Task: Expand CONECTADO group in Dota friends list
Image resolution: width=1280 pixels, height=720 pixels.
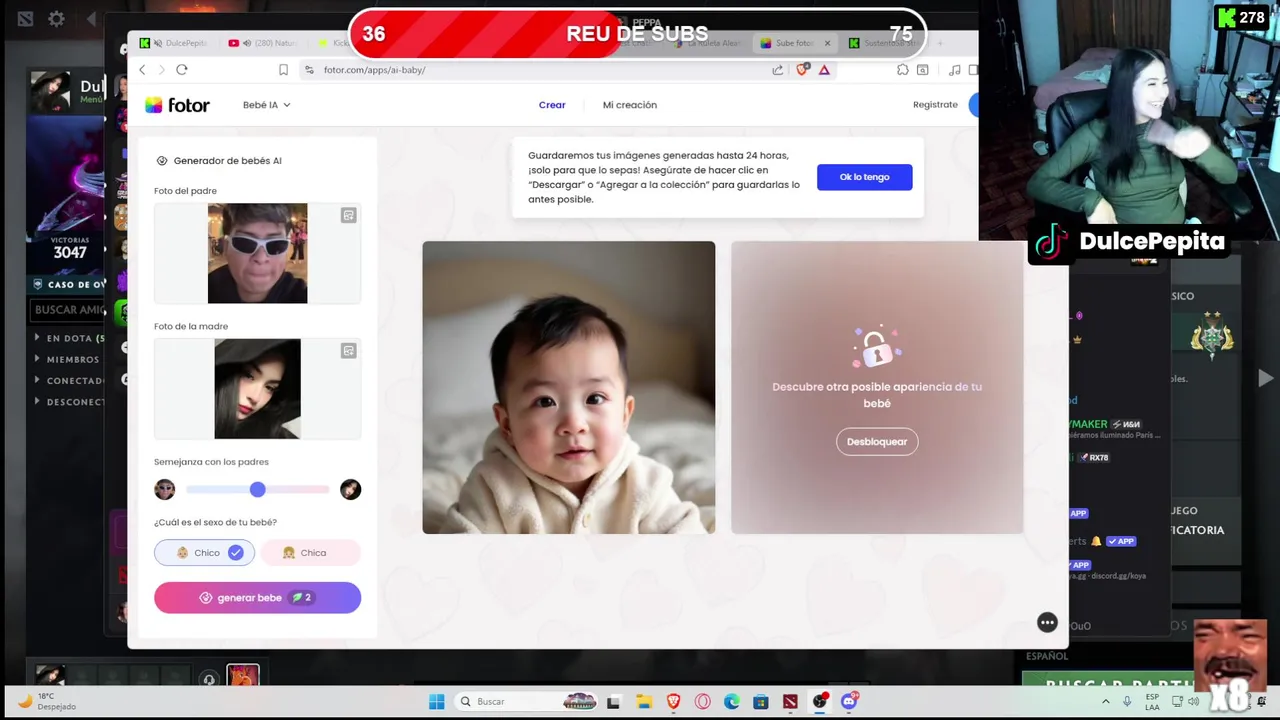Action: click(69, 380)
